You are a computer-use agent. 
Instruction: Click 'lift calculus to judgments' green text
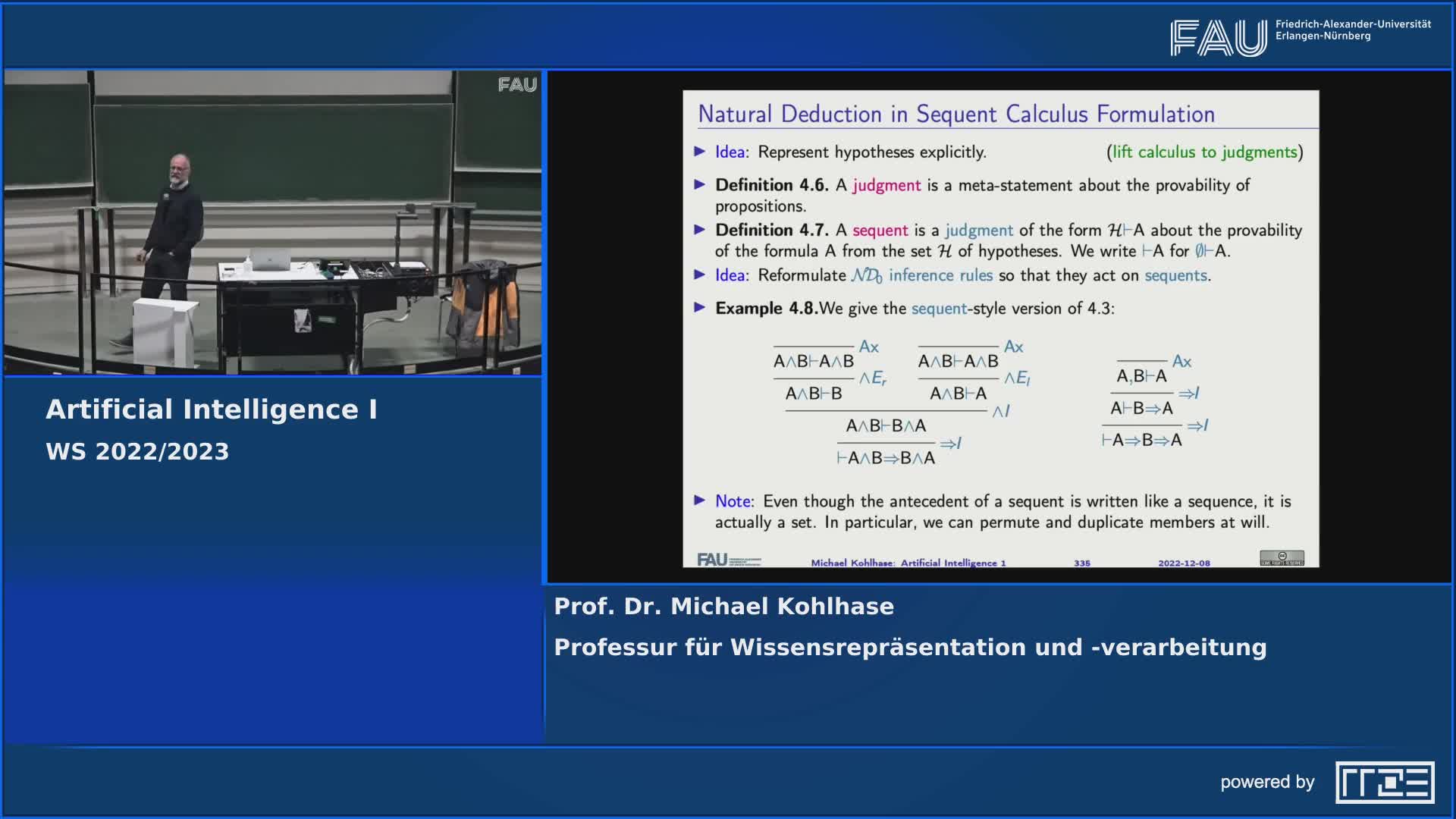tap(1204, 152)
